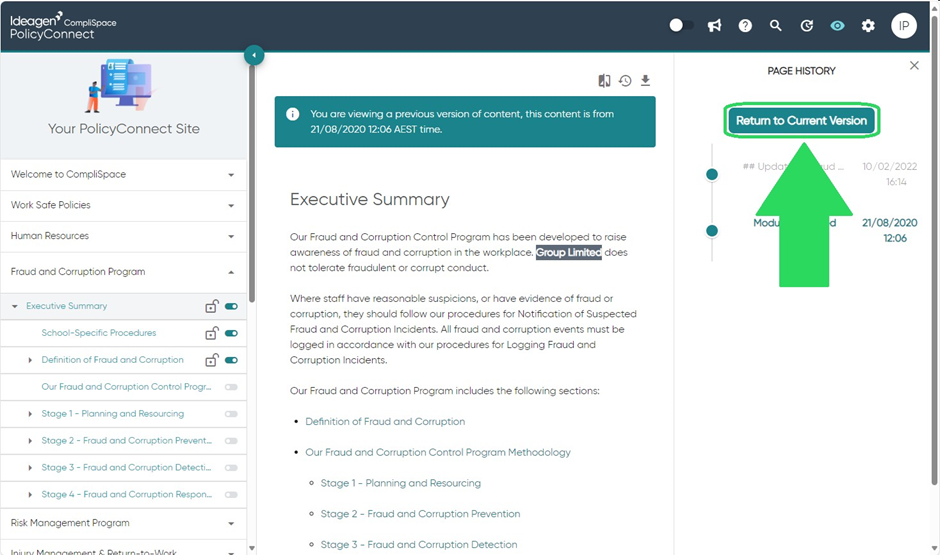Click the download icon above the banner
Viewport: 940px width, 555px height.
pos(645,80)
